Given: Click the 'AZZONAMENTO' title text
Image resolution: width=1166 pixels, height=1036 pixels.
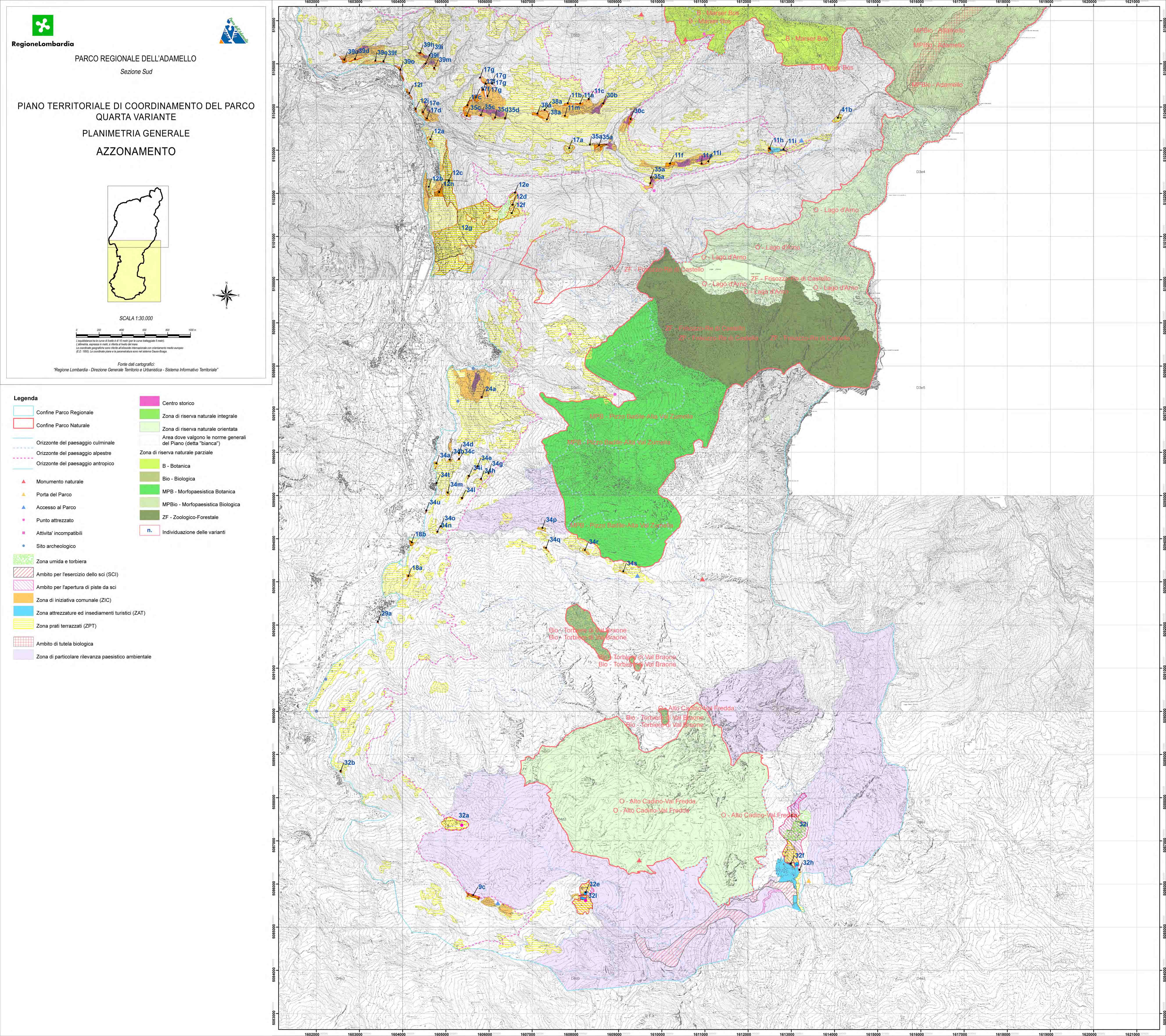Looking at the screenshot, I should pos(136,152).
